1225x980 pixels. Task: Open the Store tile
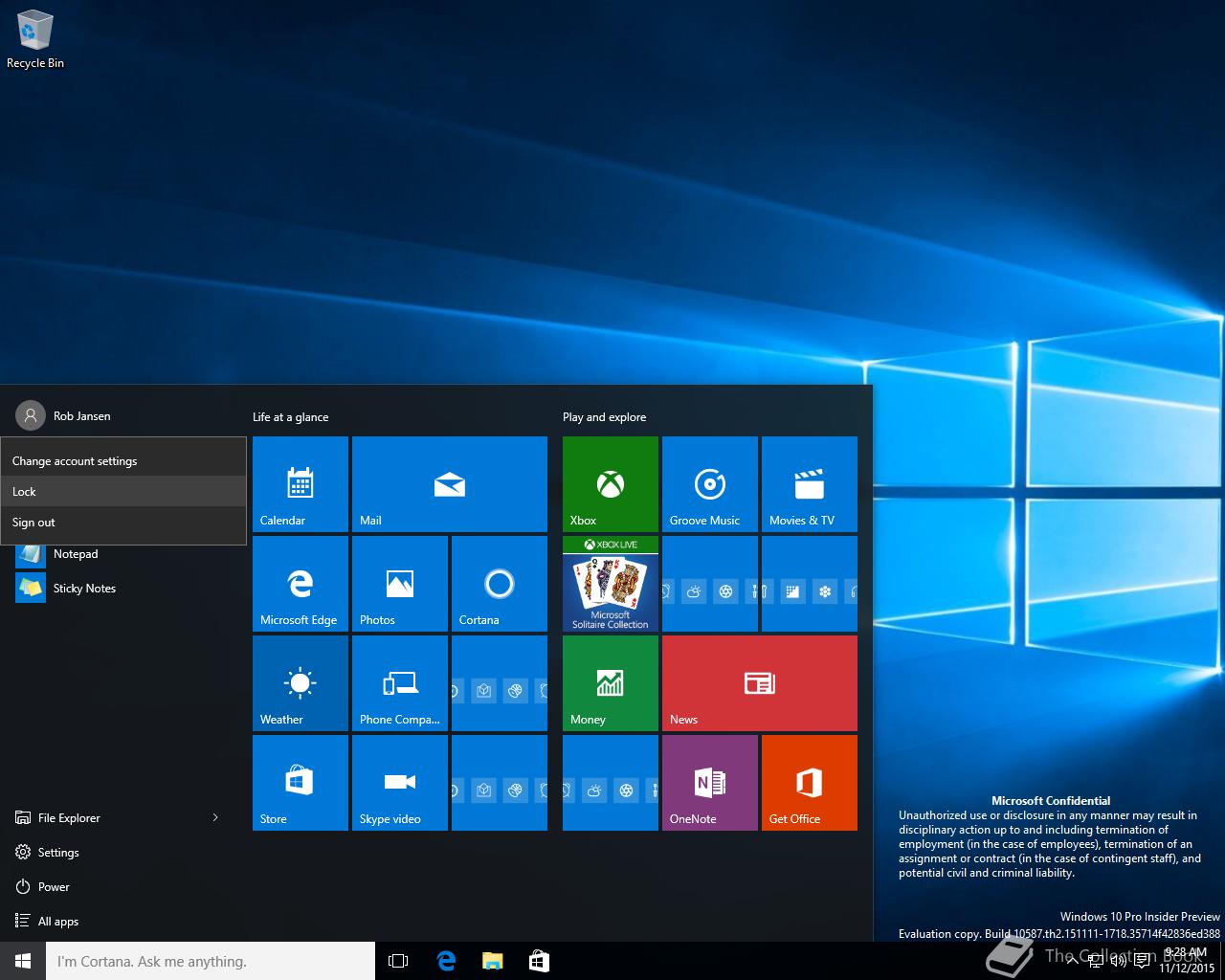pos(301,783)
